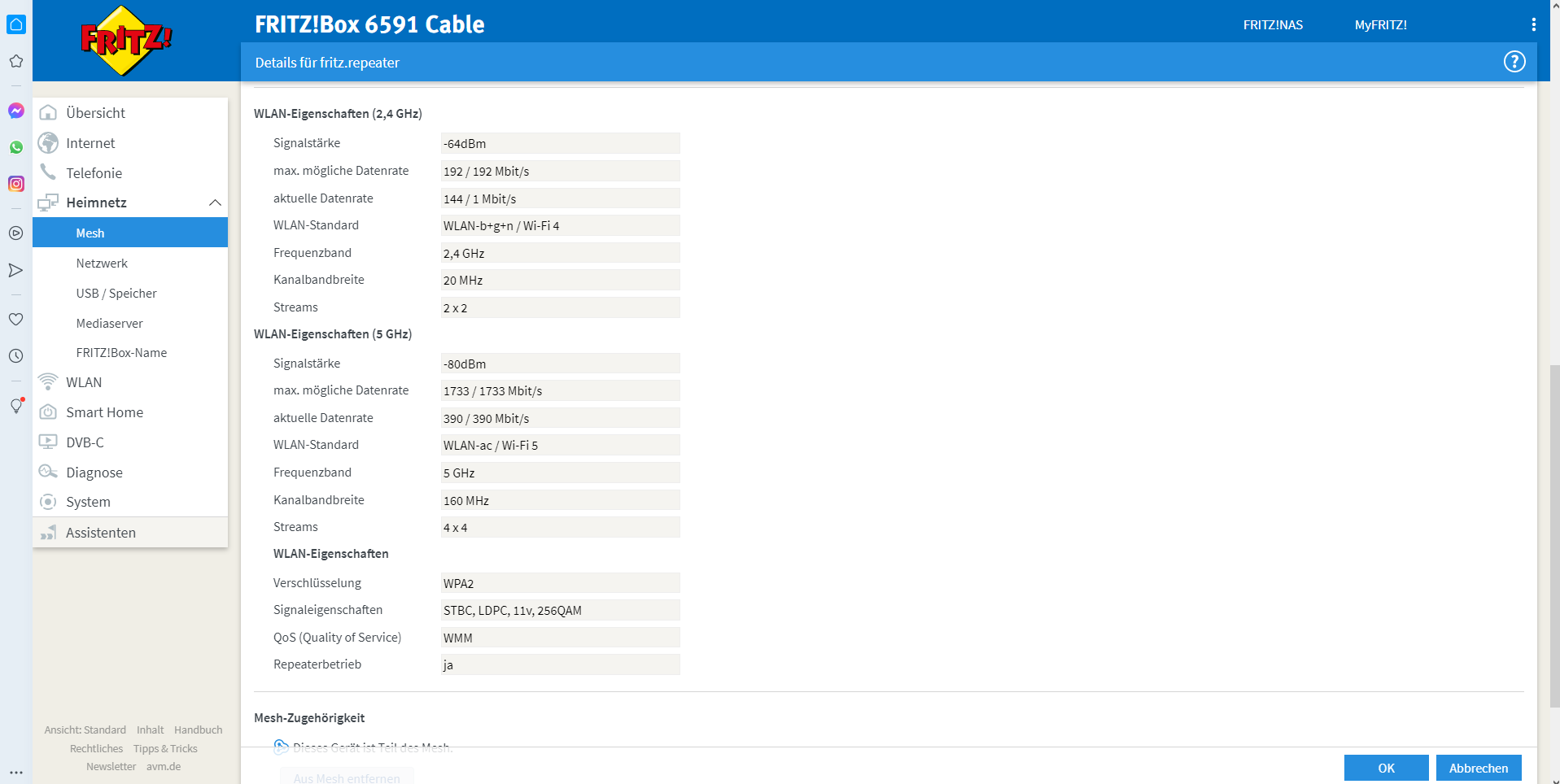The height and width of the screenshot is (784, 1560).
Task: Click the Assistenten wizard icon
Action: (x=49, y=532)
